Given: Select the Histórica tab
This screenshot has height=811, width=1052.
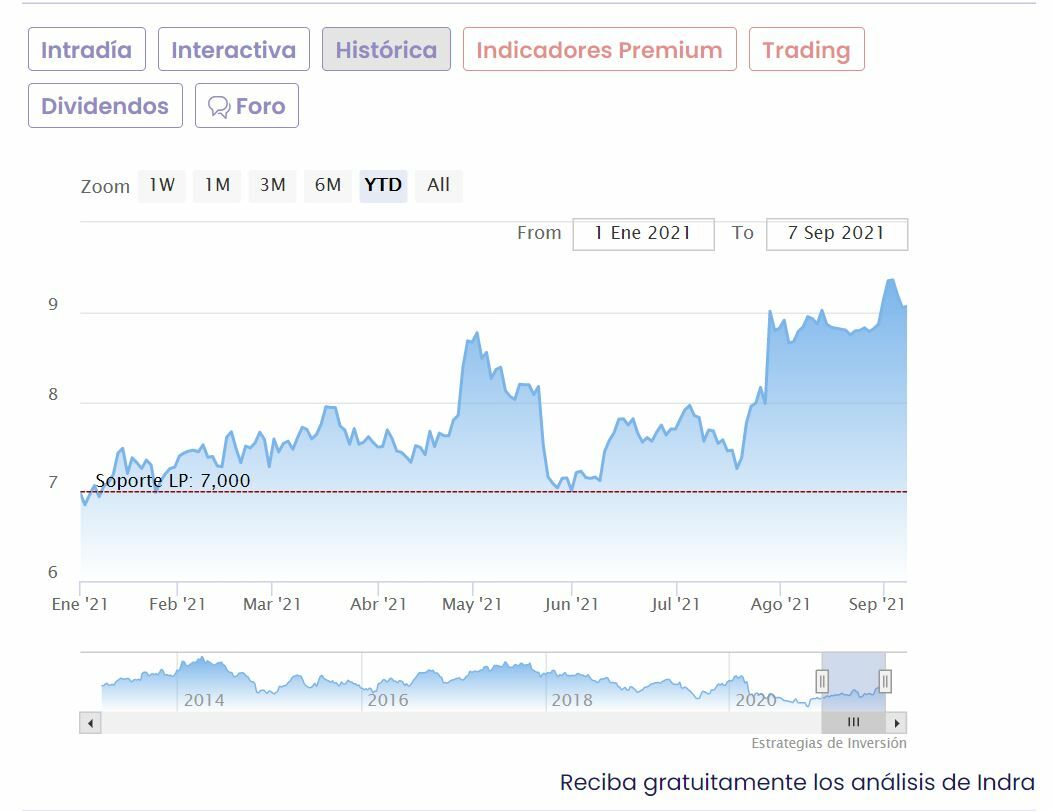Looking at the screenshot, I should tap(386, 50).
